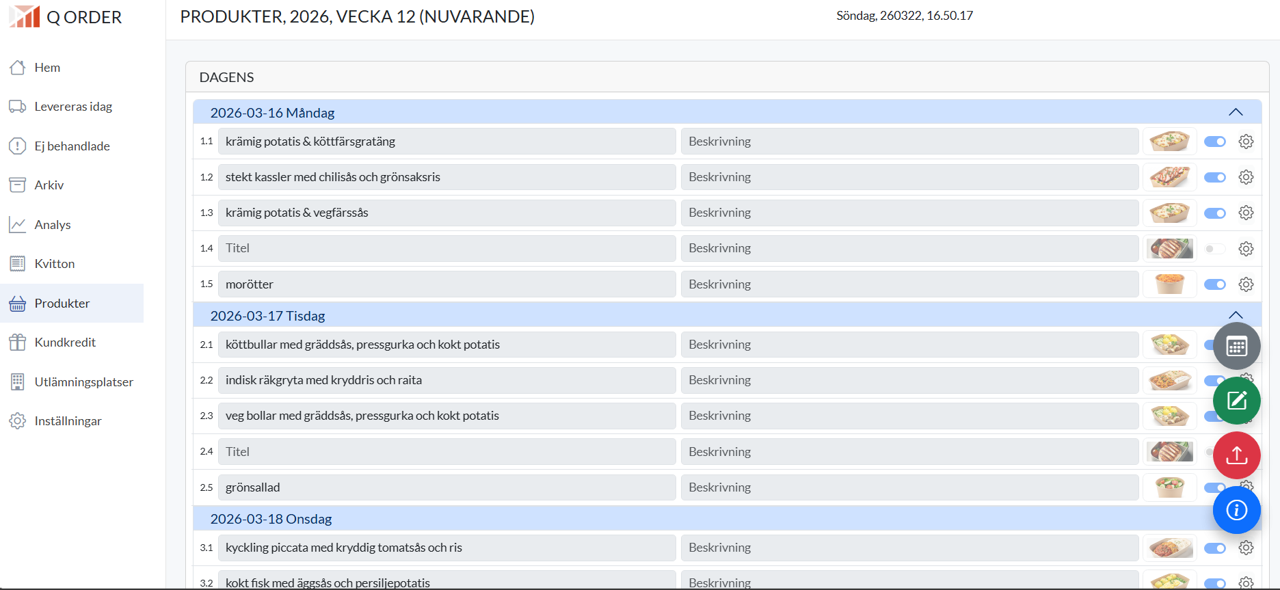
Task: Toggle the morötter product switch
Action: pos(1215,284)
